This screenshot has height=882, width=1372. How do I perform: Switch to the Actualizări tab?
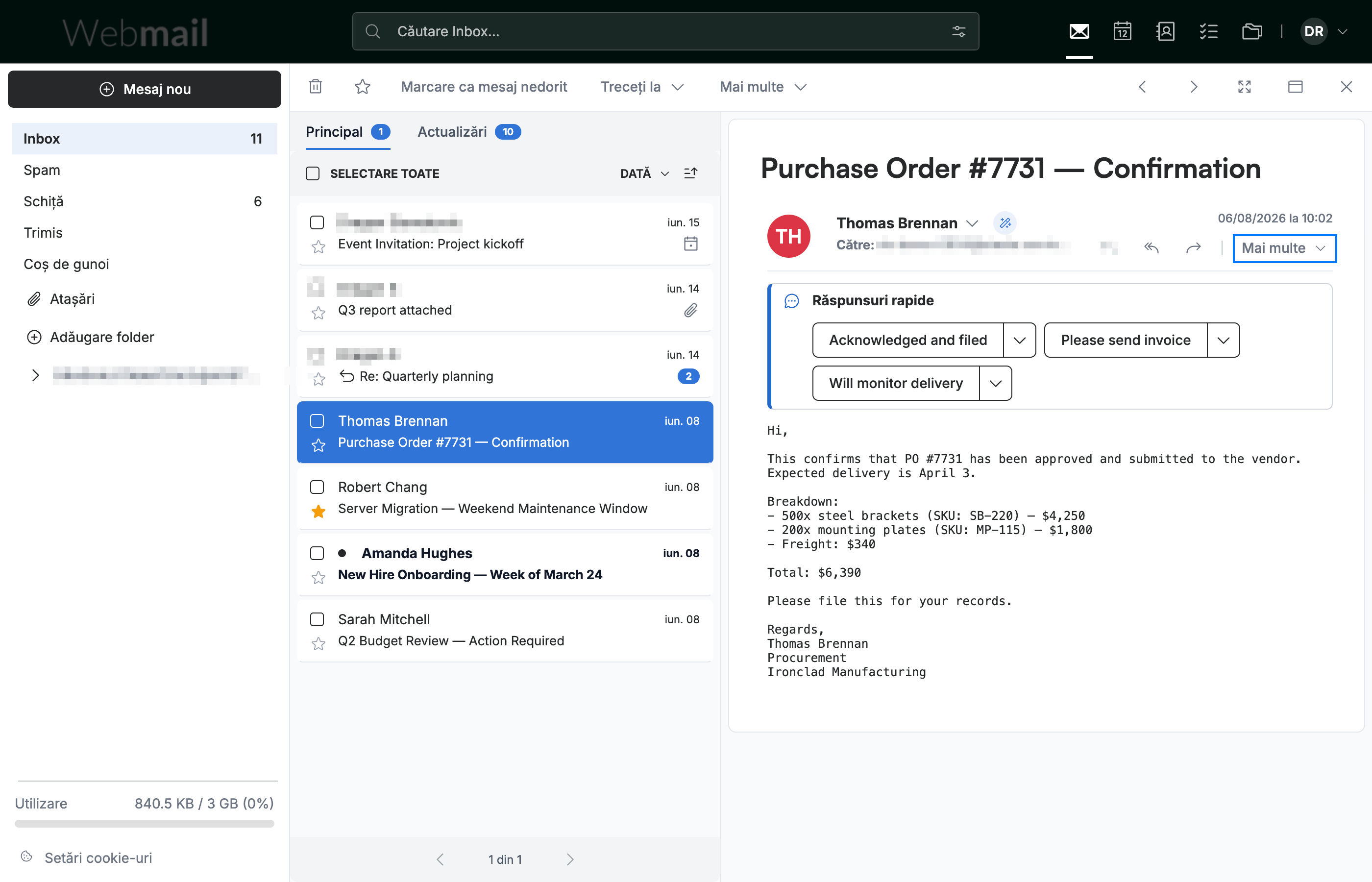[469, 132]
